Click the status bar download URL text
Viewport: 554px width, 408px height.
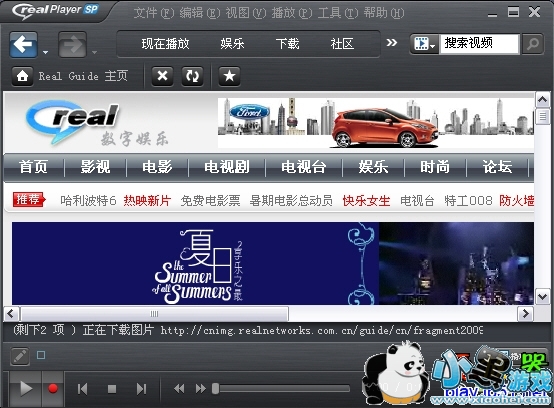tap(322, 331)
